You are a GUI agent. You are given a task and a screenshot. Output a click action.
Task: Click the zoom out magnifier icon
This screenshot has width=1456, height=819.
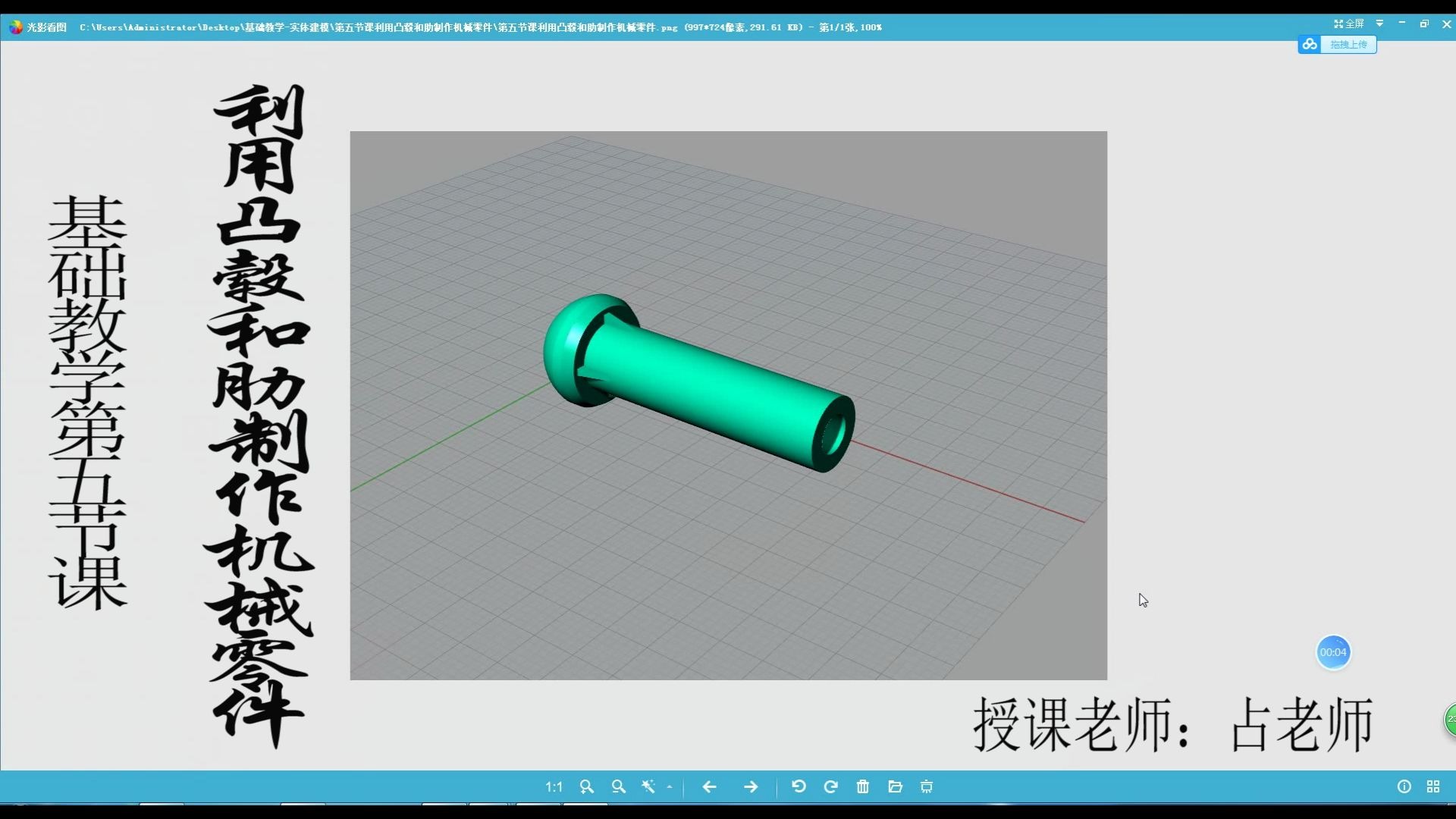click(619, 787)
